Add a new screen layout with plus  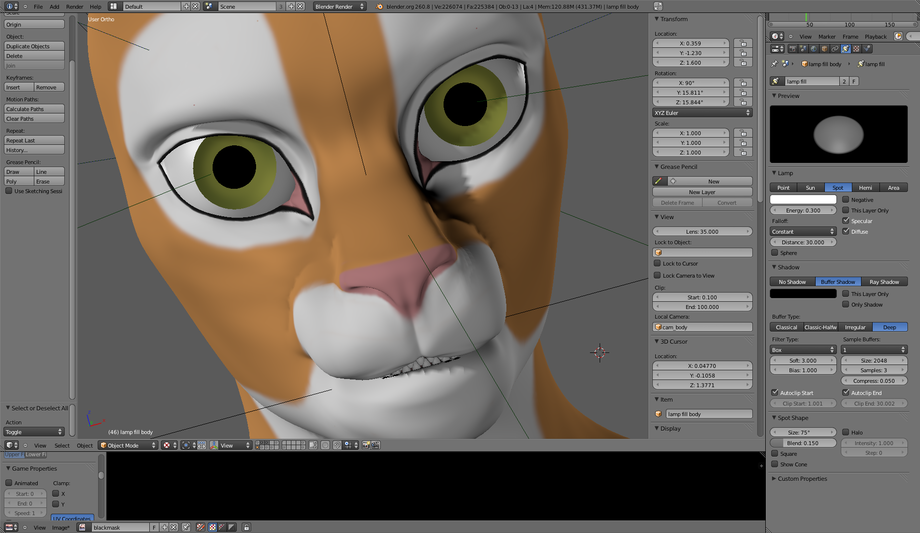tap(186, 6)
